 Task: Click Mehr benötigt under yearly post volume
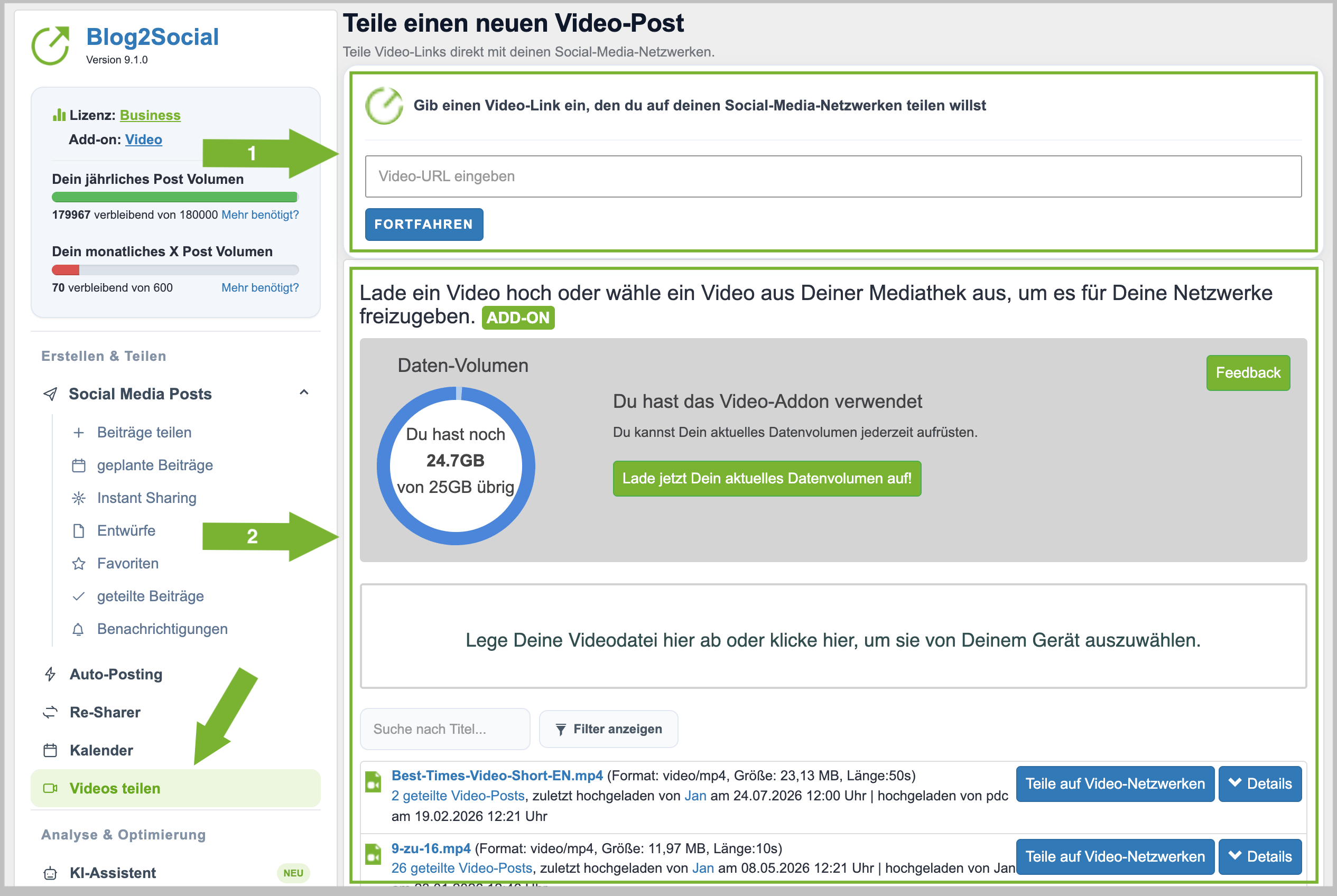click(260, 215)
